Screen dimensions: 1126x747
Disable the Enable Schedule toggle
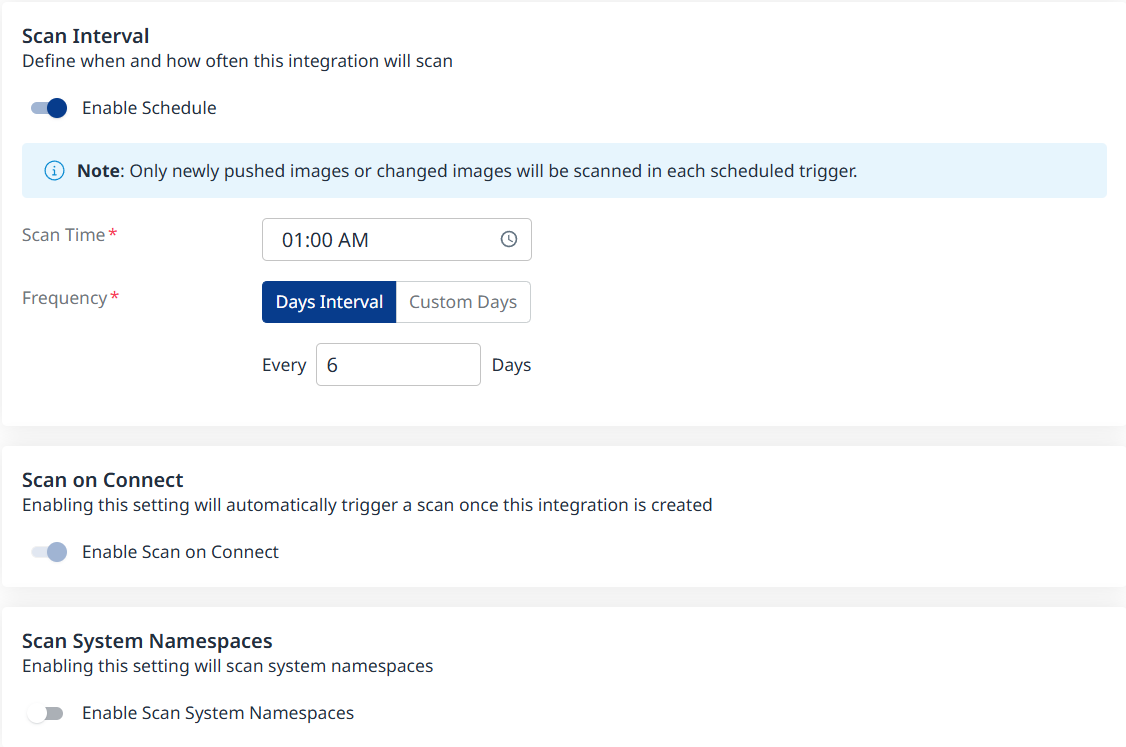(48, 108)
